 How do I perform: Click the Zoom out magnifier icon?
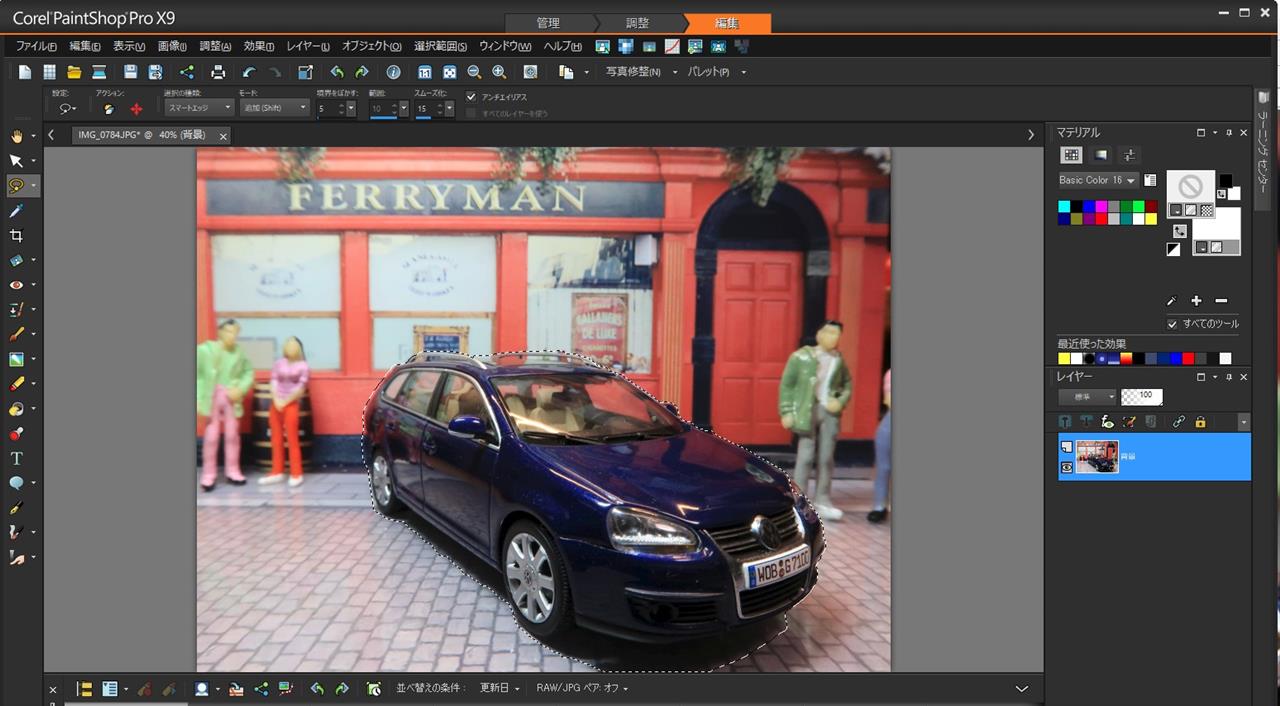474,72
